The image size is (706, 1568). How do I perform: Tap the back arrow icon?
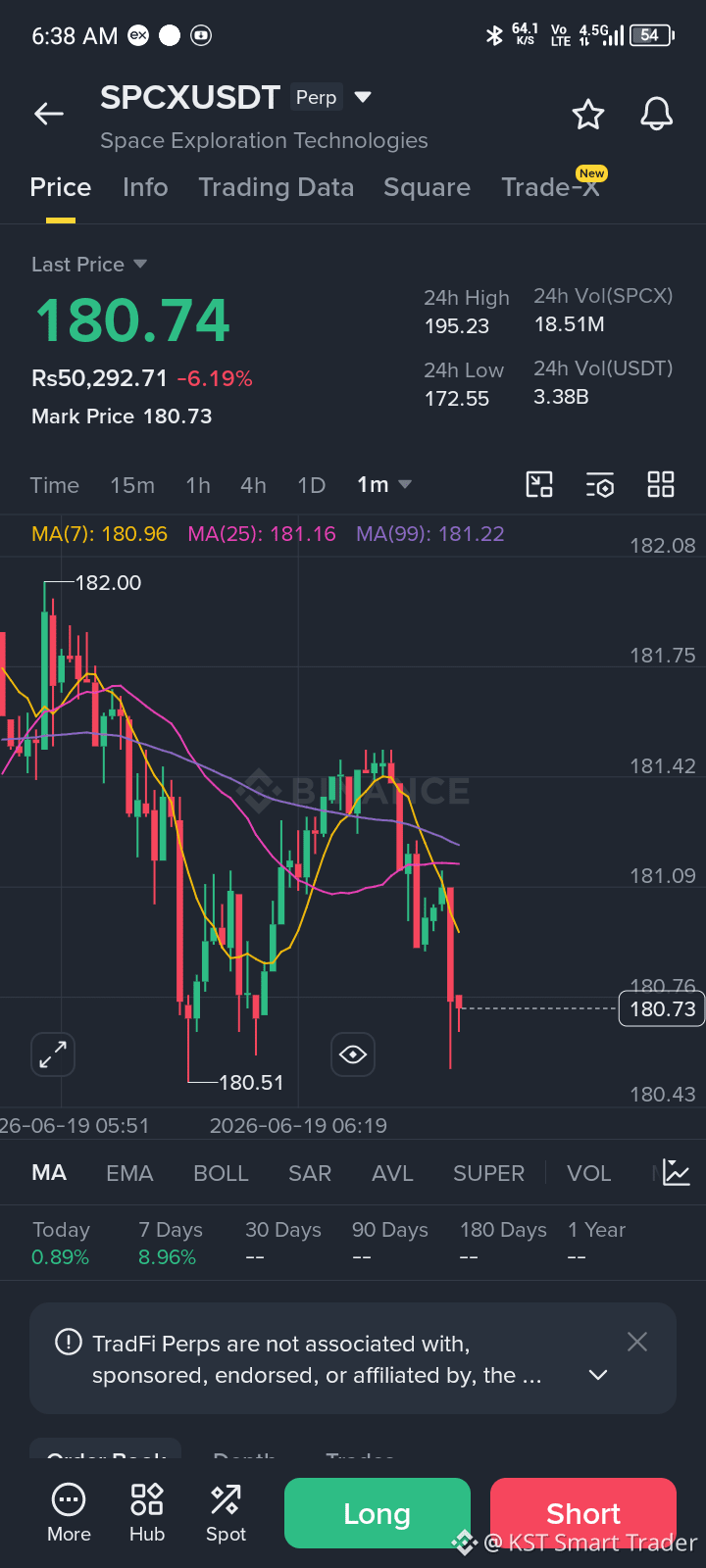click(49, 114)
